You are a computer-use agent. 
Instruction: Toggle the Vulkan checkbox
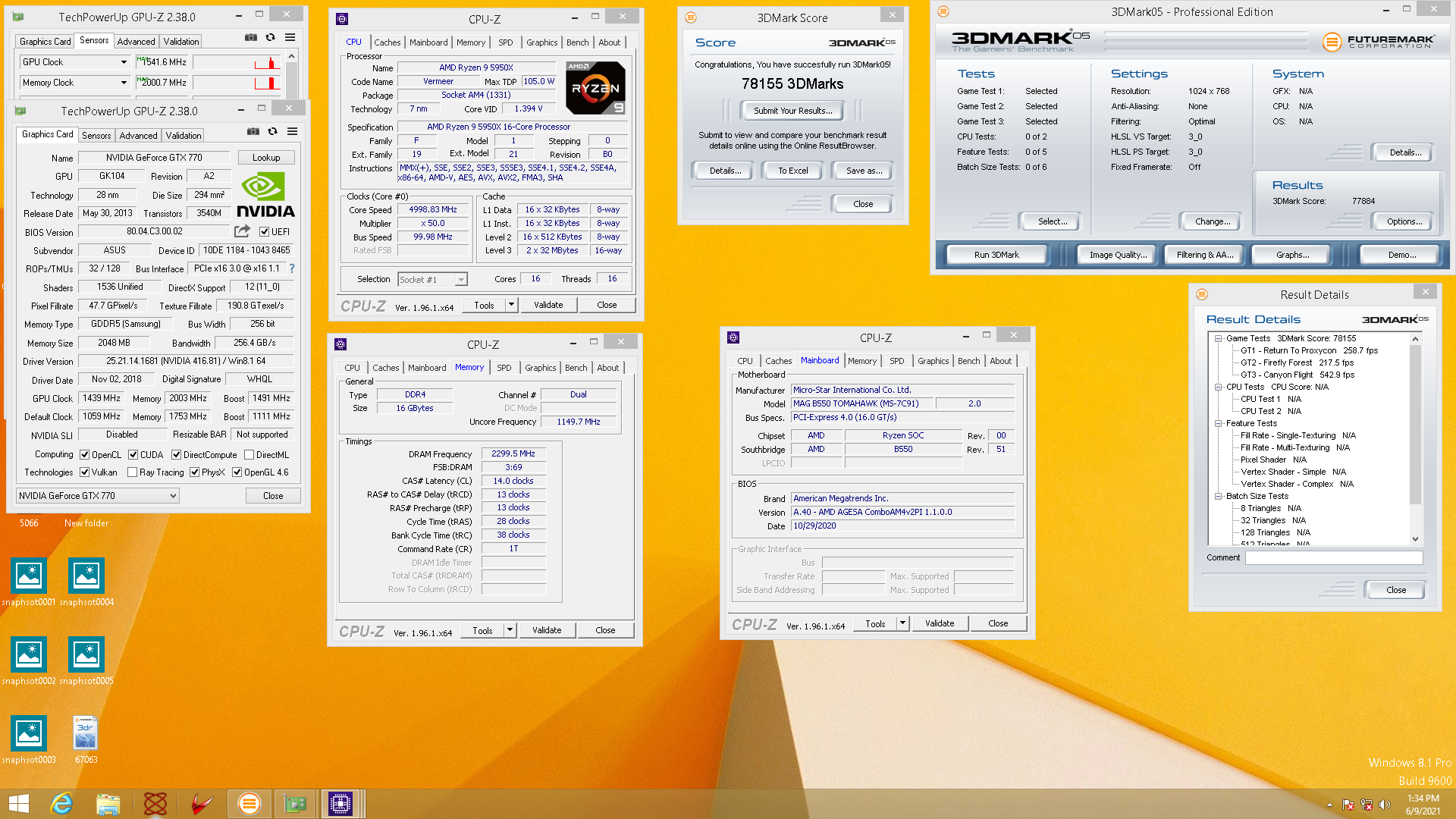(x=84, y=472)
